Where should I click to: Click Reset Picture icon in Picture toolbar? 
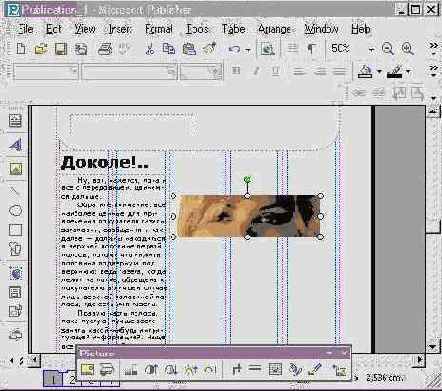click(340, 370)
